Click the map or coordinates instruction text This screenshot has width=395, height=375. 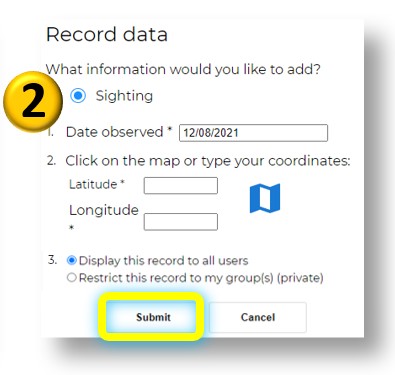coord(208,161)
